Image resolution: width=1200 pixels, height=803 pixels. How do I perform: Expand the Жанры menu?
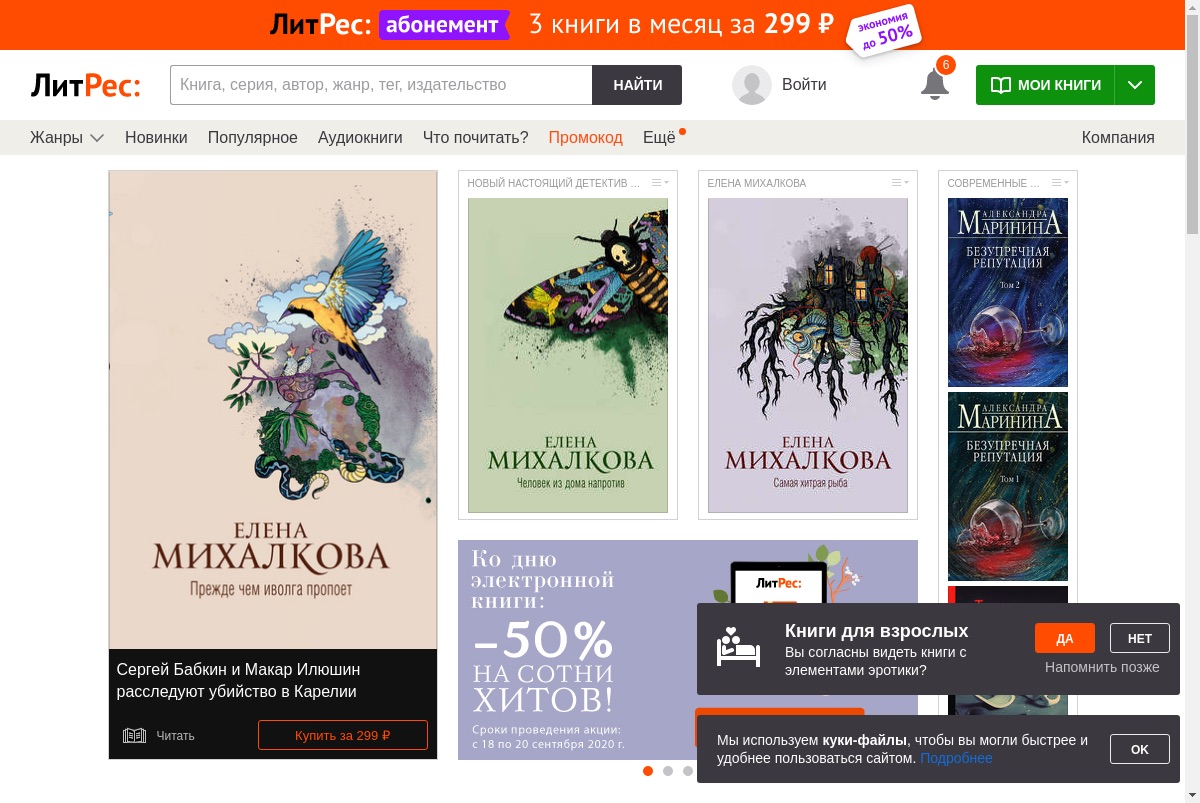point(67,138)
